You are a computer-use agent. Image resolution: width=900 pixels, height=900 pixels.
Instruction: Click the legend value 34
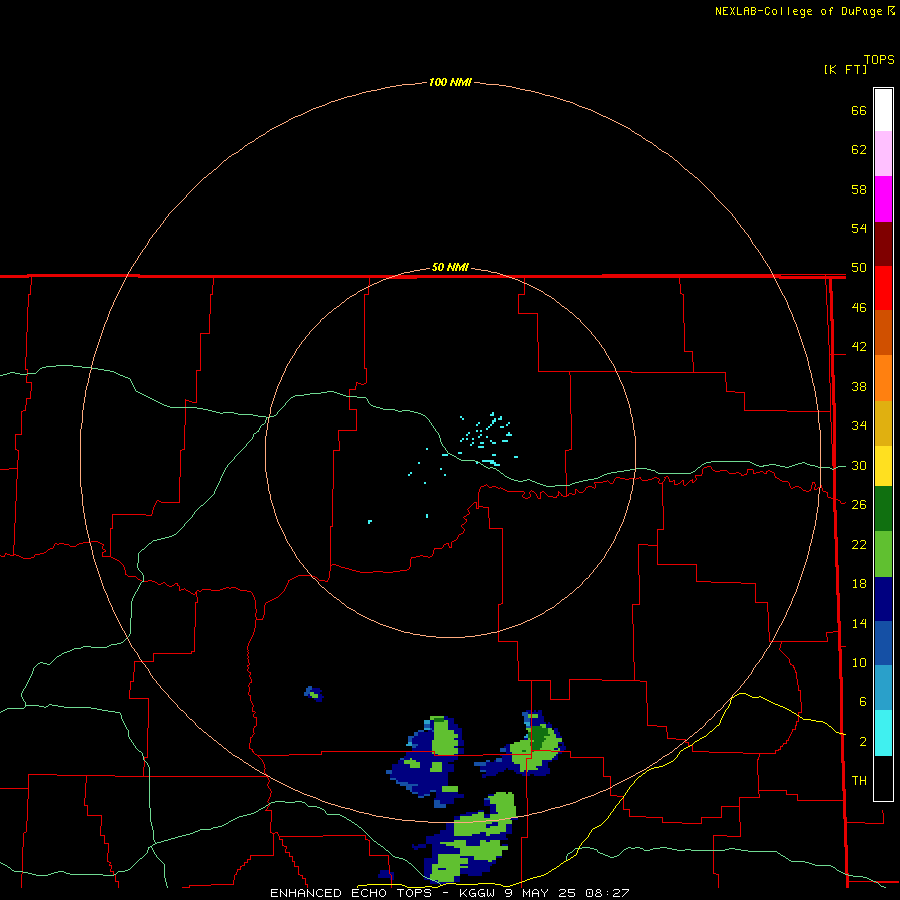[x=859, y=426]
